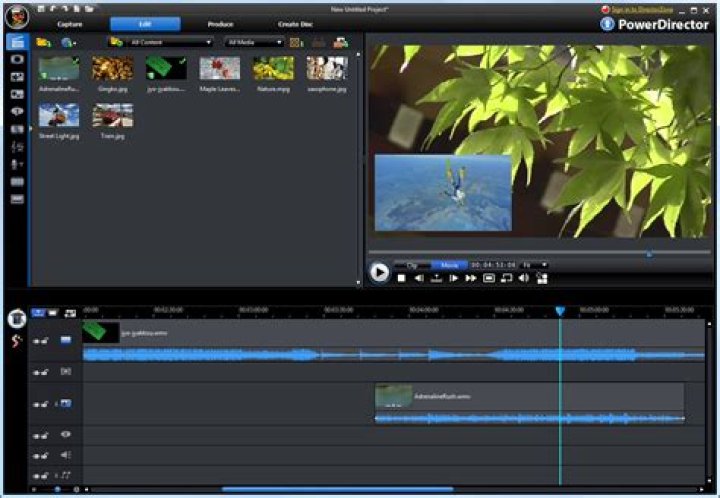Open the Transition Room
Image resolution: width=720 pixels, height=498 pixels.
(x=17, y=129)
